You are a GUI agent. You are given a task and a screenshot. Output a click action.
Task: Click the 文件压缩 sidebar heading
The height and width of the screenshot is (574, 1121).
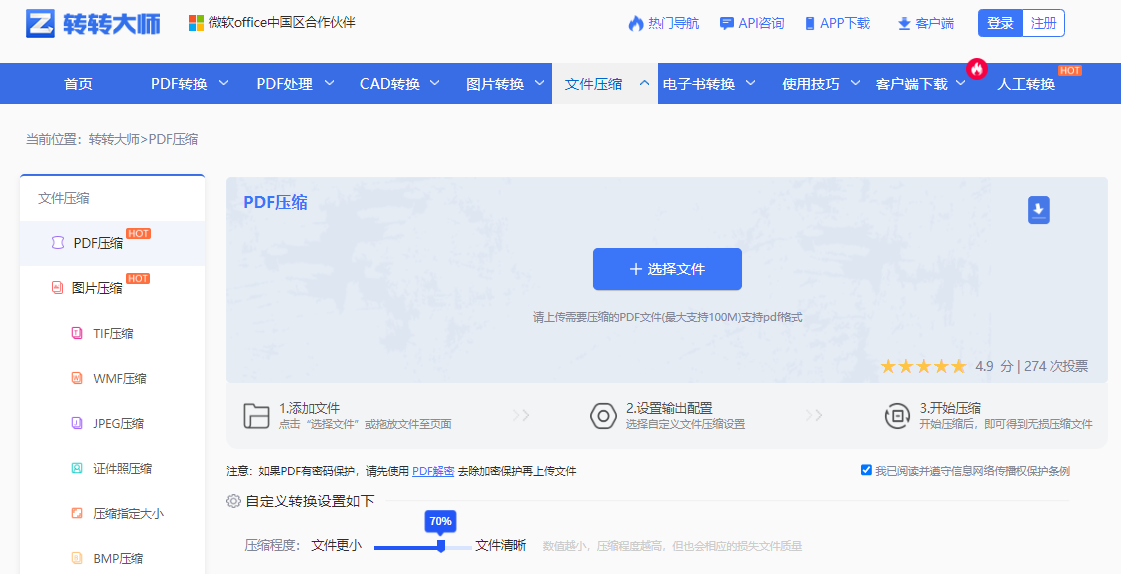(64, 198)
